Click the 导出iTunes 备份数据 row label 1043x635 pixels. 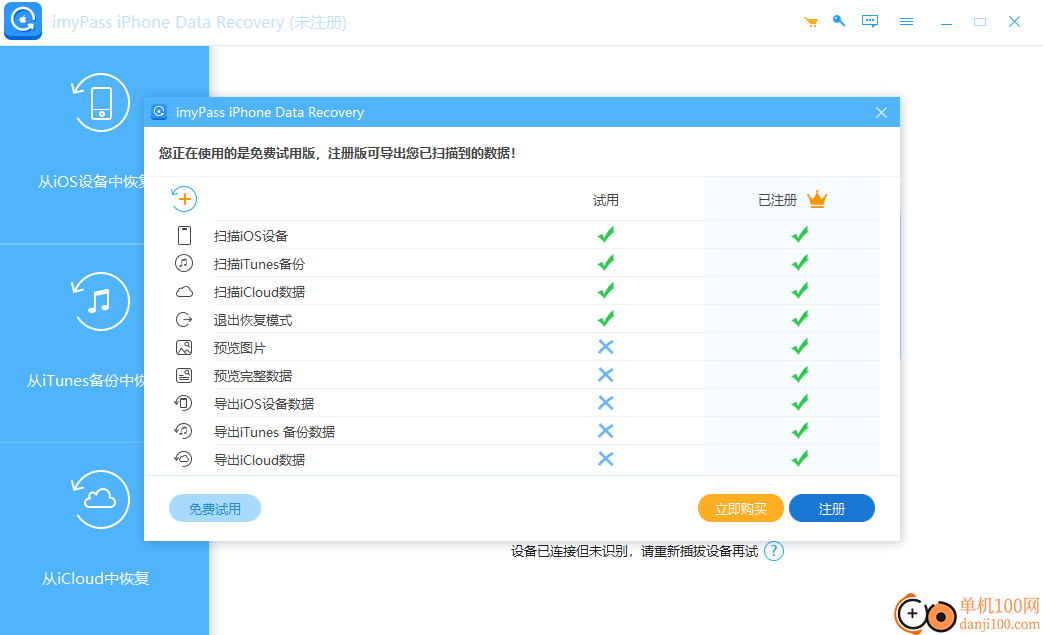274,432
